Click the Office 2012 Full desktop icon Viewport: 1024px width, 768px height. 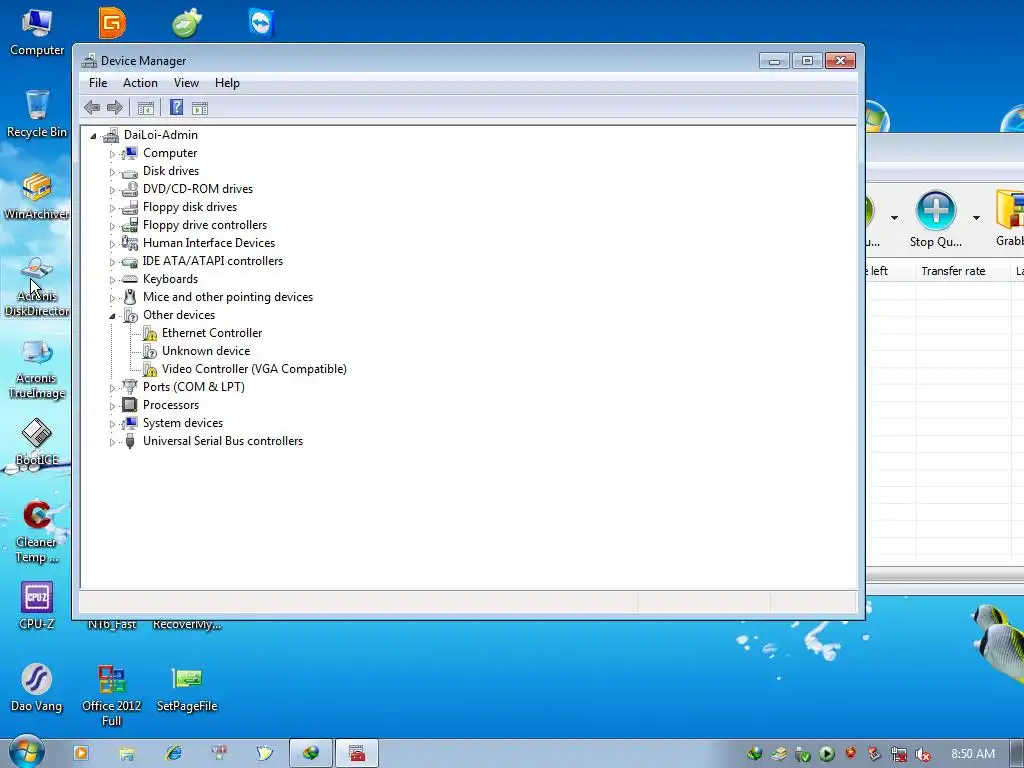[112, 695]
